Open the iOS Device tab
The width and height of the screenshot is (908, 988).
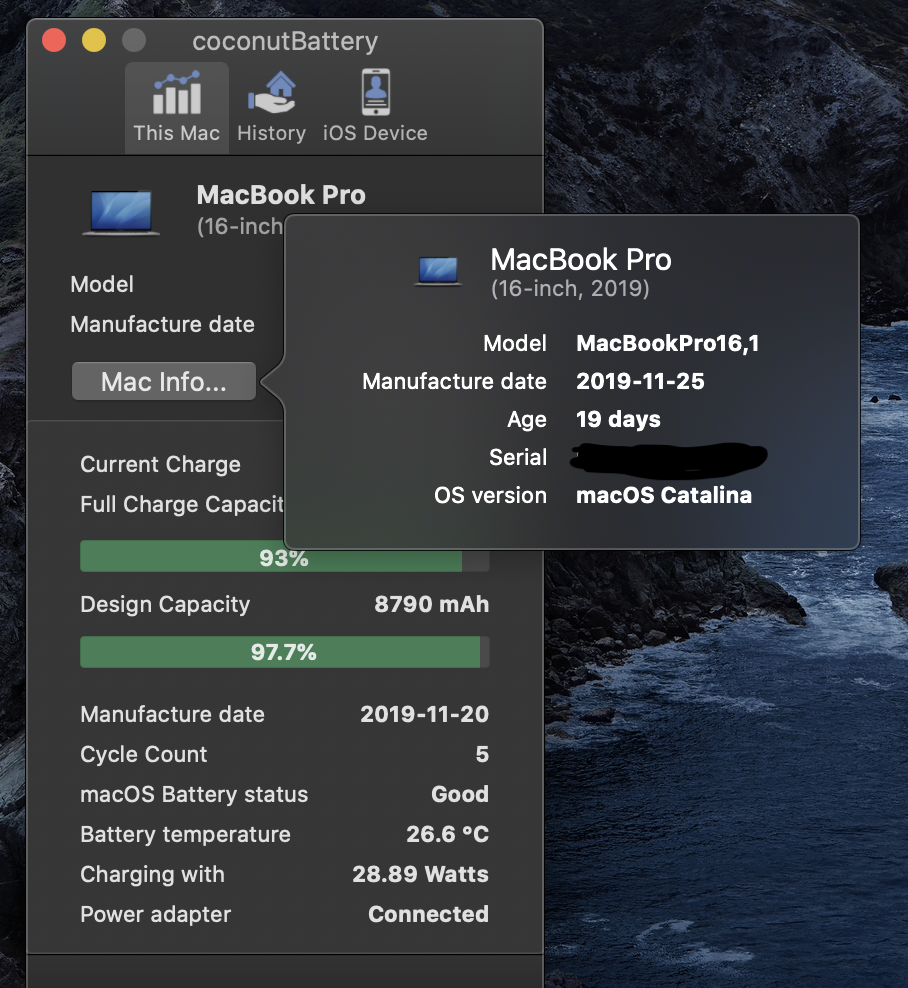[375, 108]
